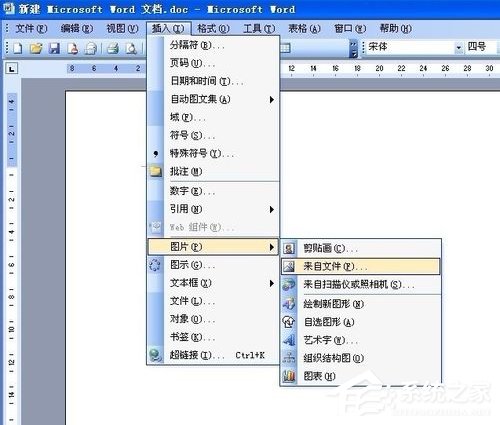The height and width of the screenshot is (425, 500).
Task: Click the Organization Chart icon
Action: [289, 358]
